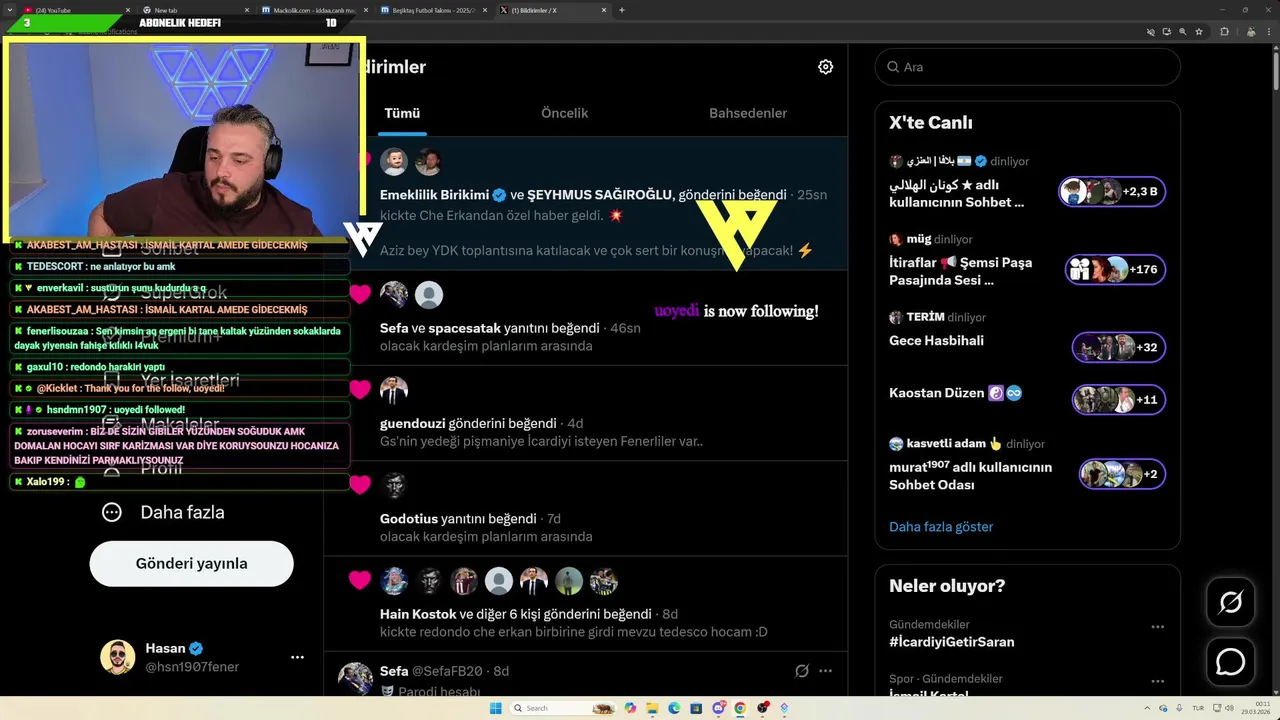Viewport: 1280px width, 720px height.
Task: Show hidden system tray icons chevron
Action: pyautogui.click(x=1147, y=708)
